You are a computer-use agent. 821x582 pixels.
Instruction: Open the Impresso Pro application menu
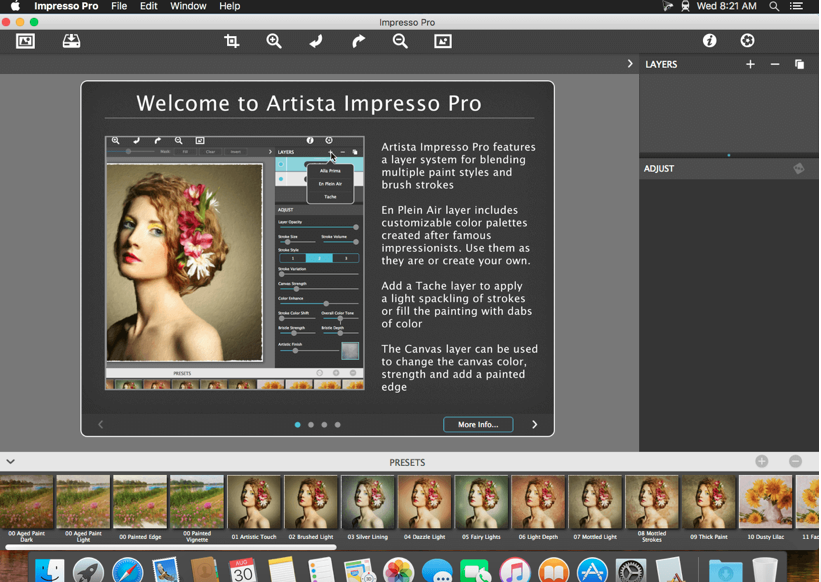point(66,6)
